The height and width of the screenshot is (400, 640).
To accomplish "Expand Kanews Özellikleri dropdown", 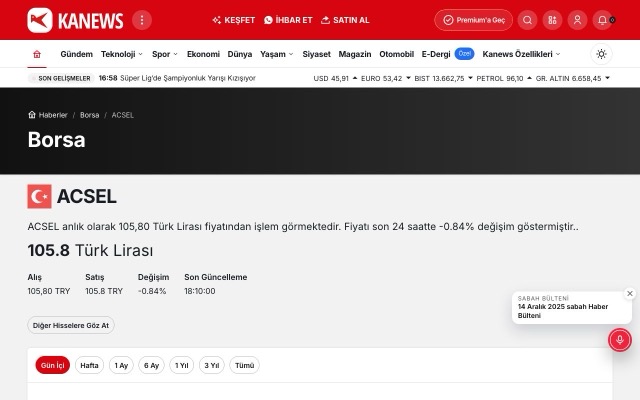I will pos(521,54).
